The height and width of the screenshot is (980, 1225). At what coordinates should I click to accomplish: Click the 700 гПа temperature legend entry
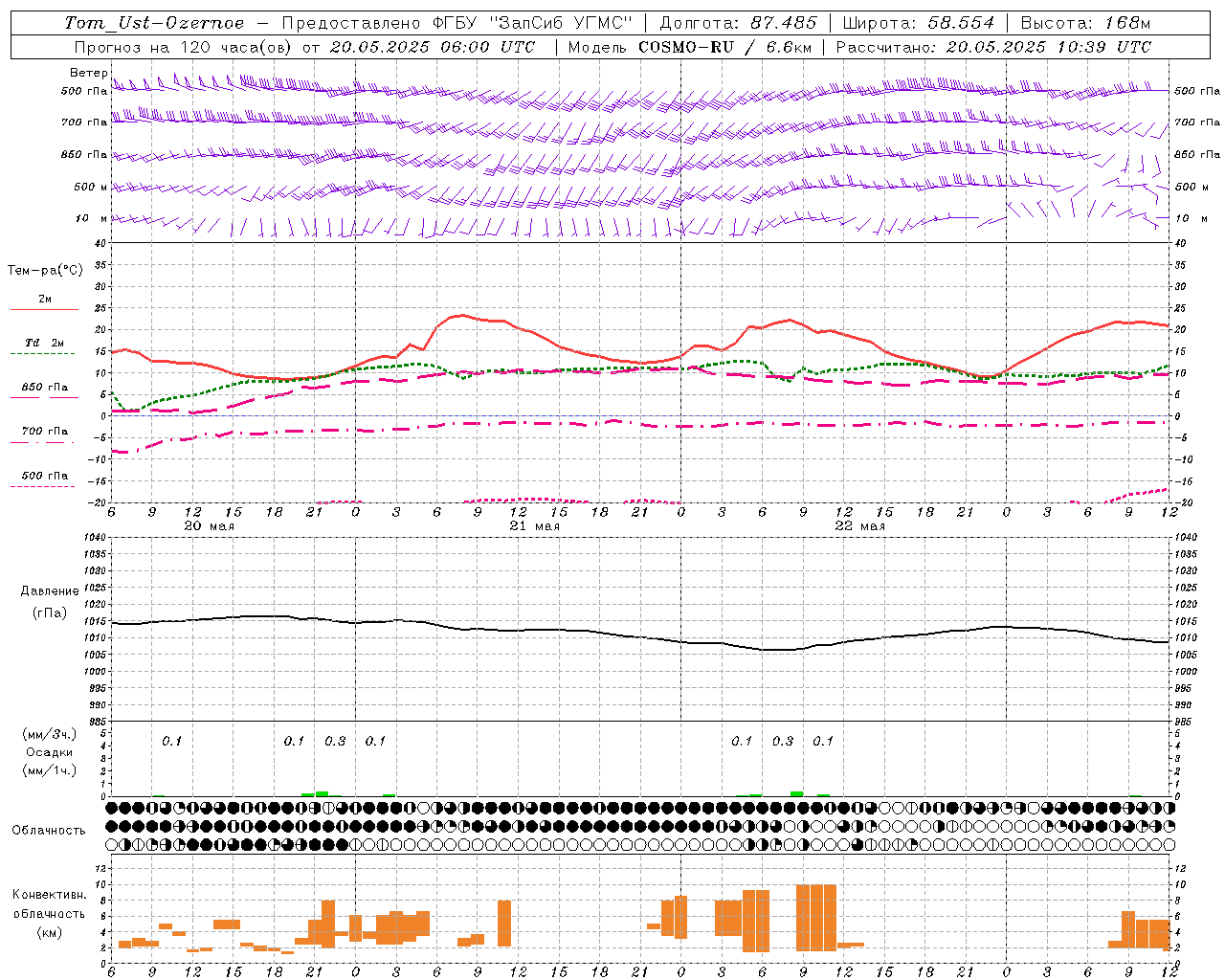coord(45,432)
